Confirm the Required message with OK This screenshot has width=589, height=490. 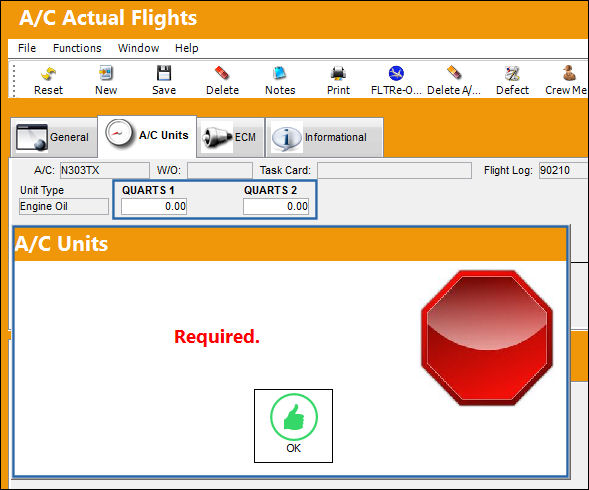(293, 426)
